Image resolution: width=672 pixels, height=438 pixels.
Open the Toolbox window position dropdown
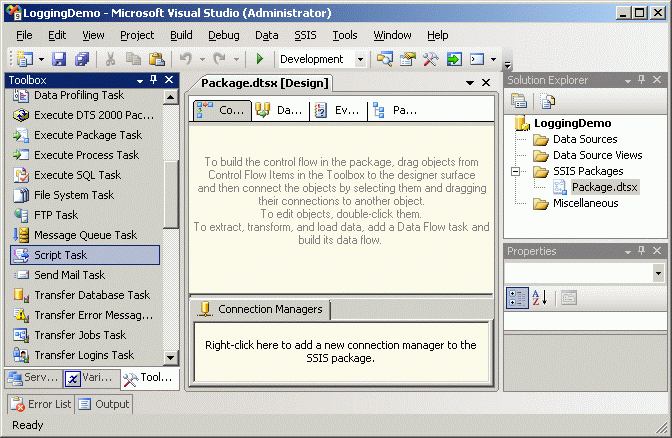point(140,81)
